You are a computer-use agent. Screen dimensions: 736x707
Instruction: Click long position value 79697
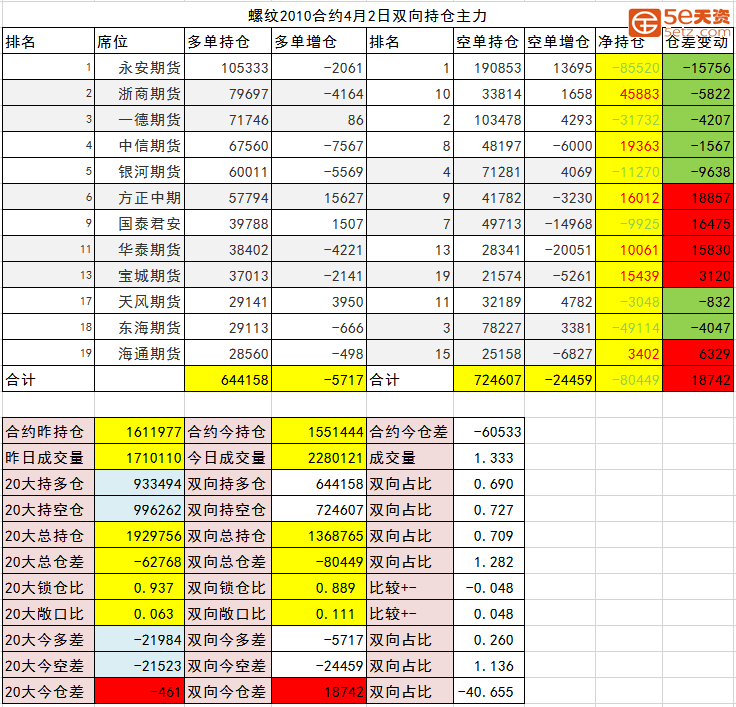point(228,93)
